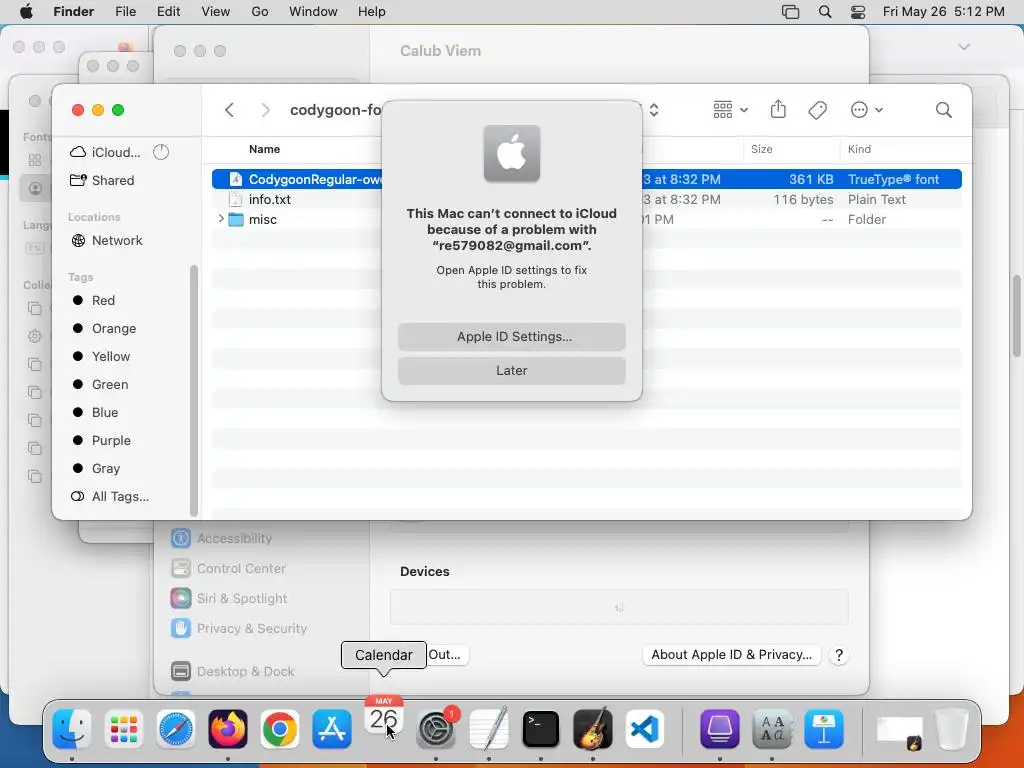Open Font Book from the Dock
This screenshot has height=768, width=1024.
773,729
